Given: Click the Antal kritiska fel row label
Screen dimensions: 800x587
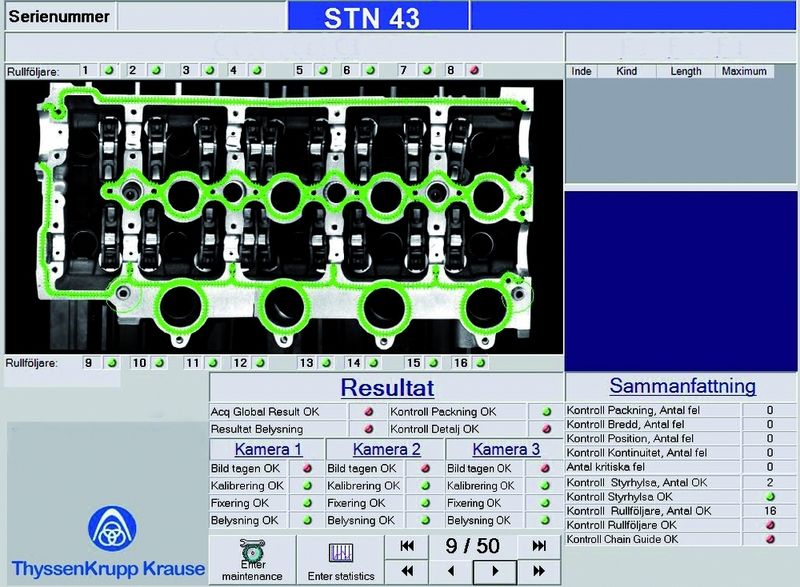Looking at the screenshot, I should [x=606, y=467].
